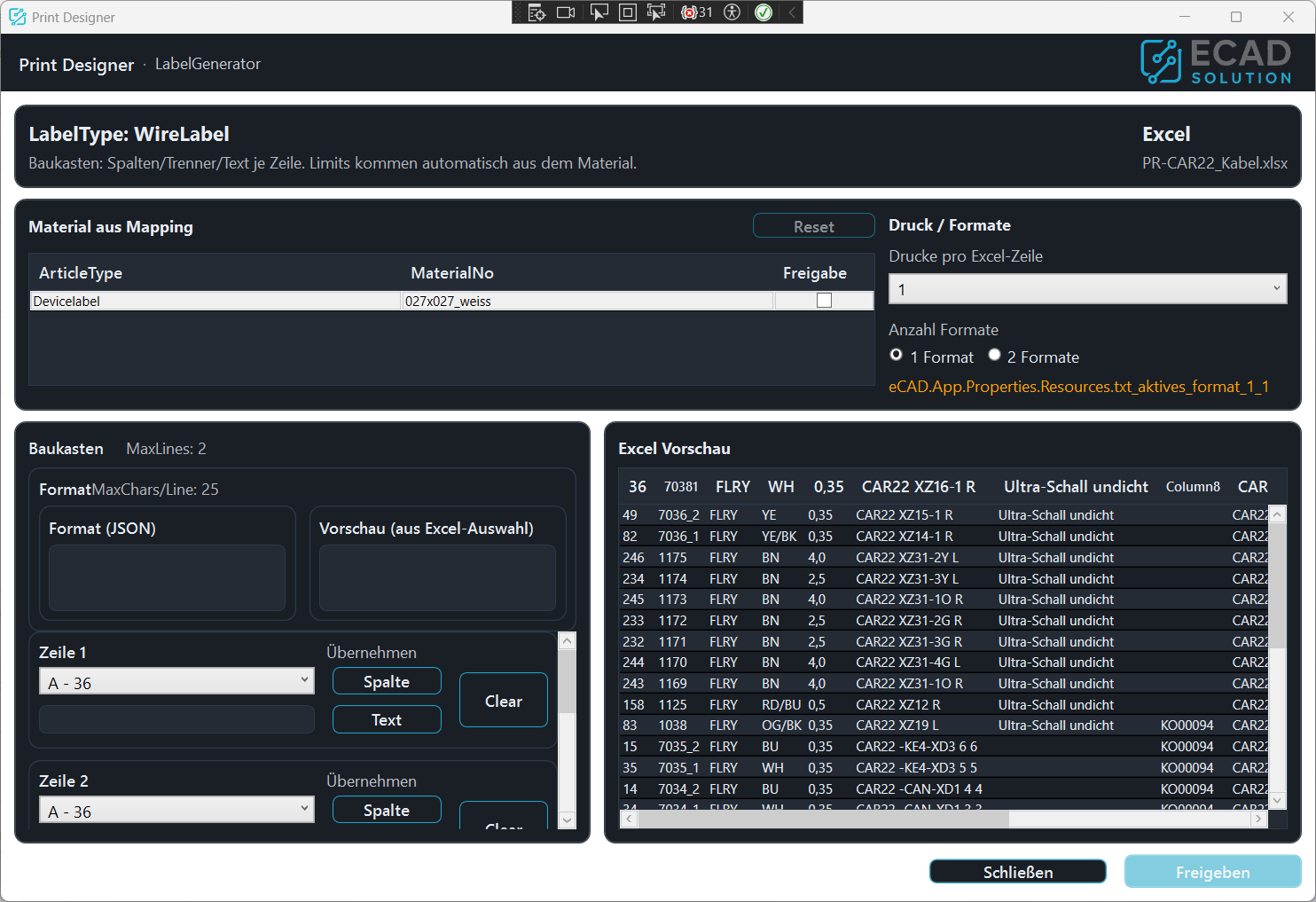Select Excel row 14 CAR22 -CAN-XD1 4 4
Image resolution: width=1316 pixels, height=902 pixels.
tap(944, 788)
